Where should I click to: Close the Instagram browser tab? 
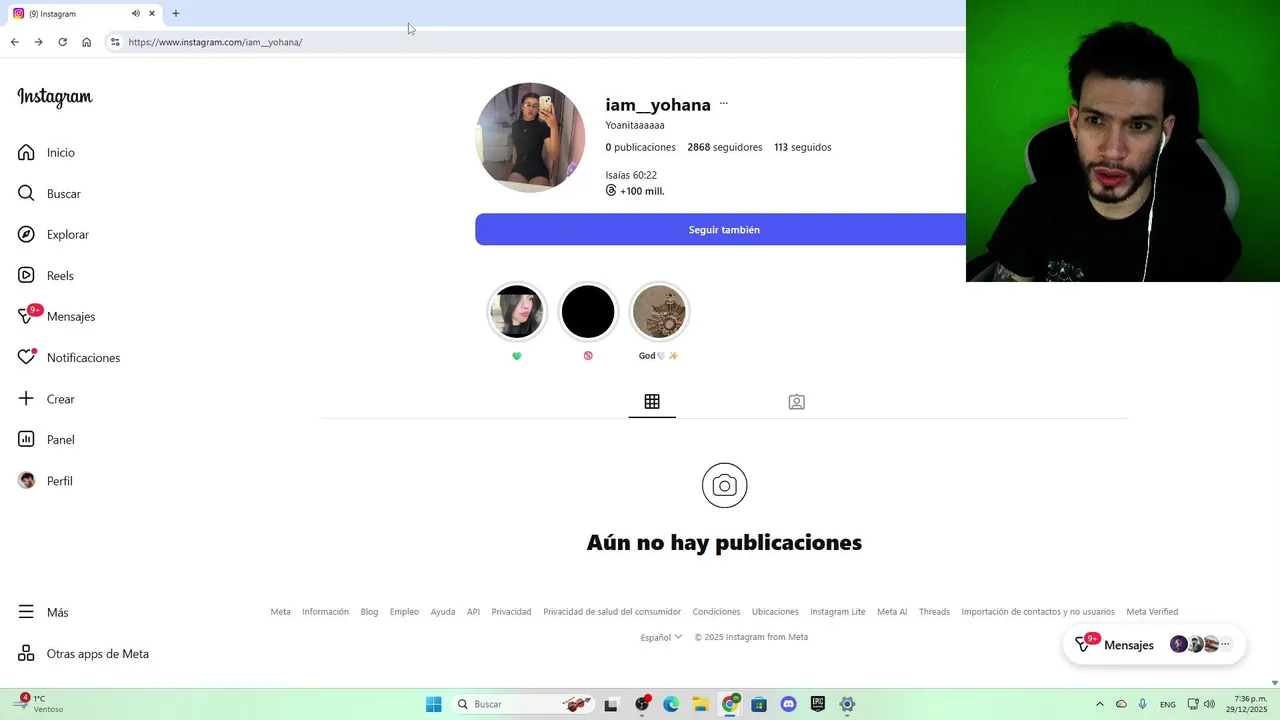tap(152, 13)
